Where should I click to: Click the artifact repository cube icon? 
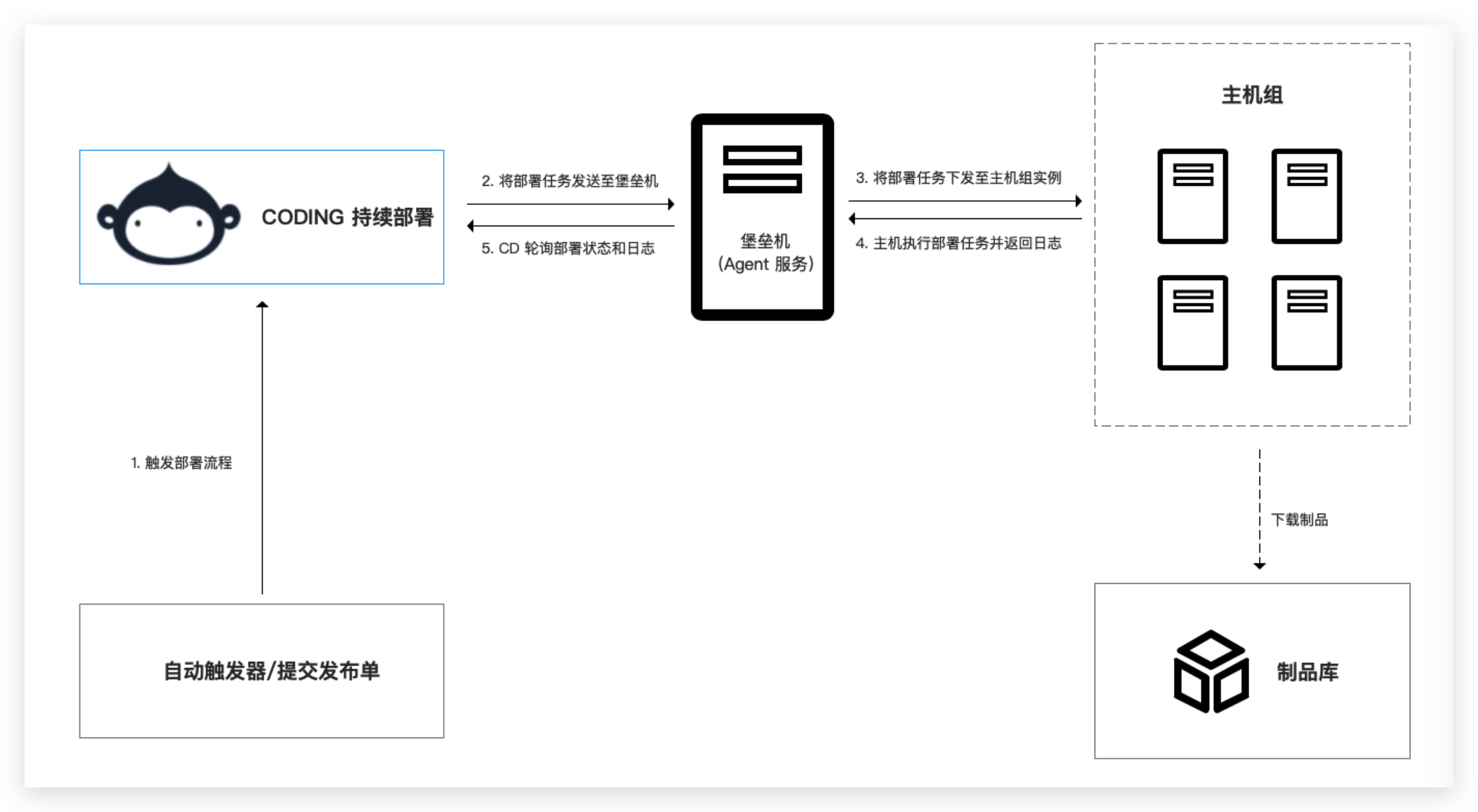(x=1211, y=671)
